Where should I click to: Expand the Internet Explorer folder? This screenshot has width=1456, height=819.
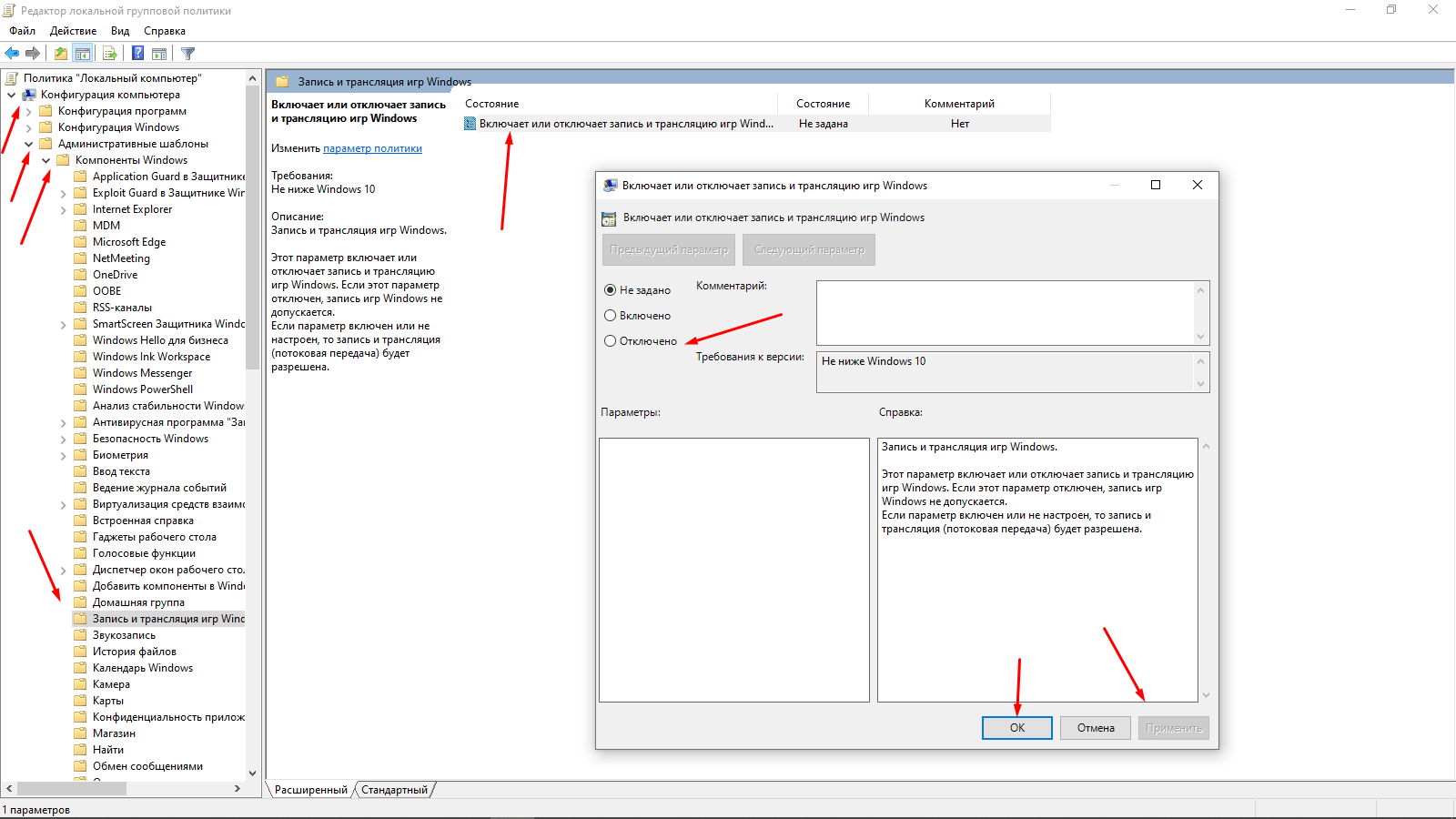click(63, 209)
